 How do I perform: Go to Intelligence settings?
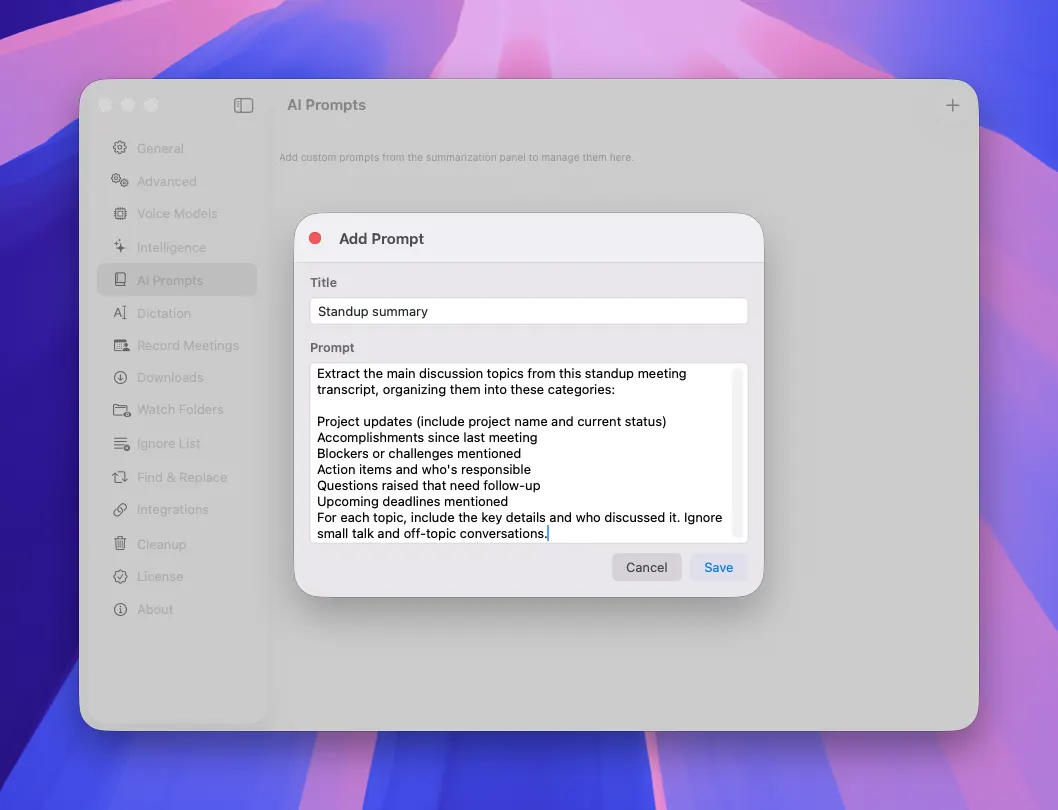point(177,247)
